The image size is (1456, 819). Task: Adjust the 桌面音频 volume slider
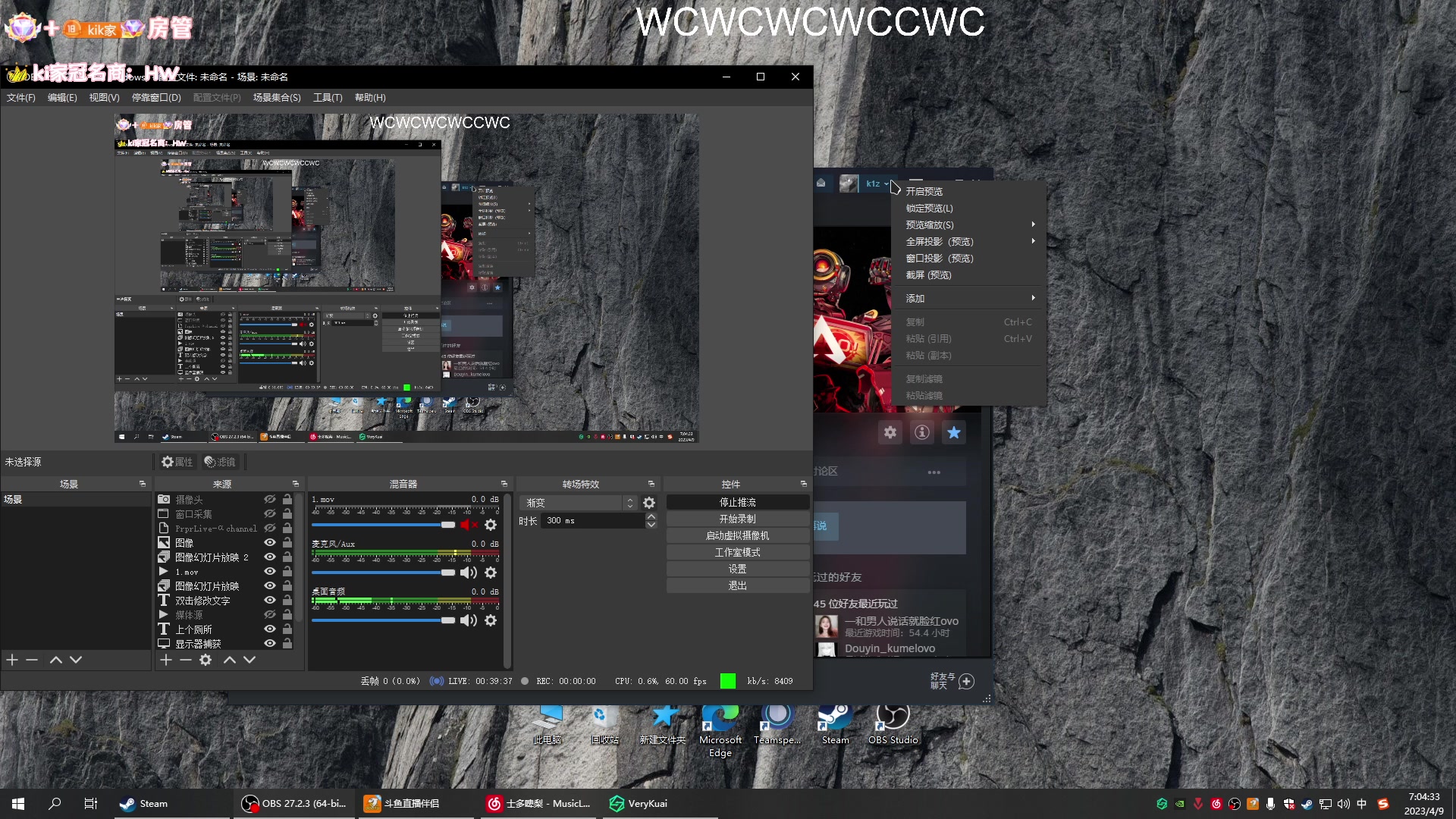[384, 620]
